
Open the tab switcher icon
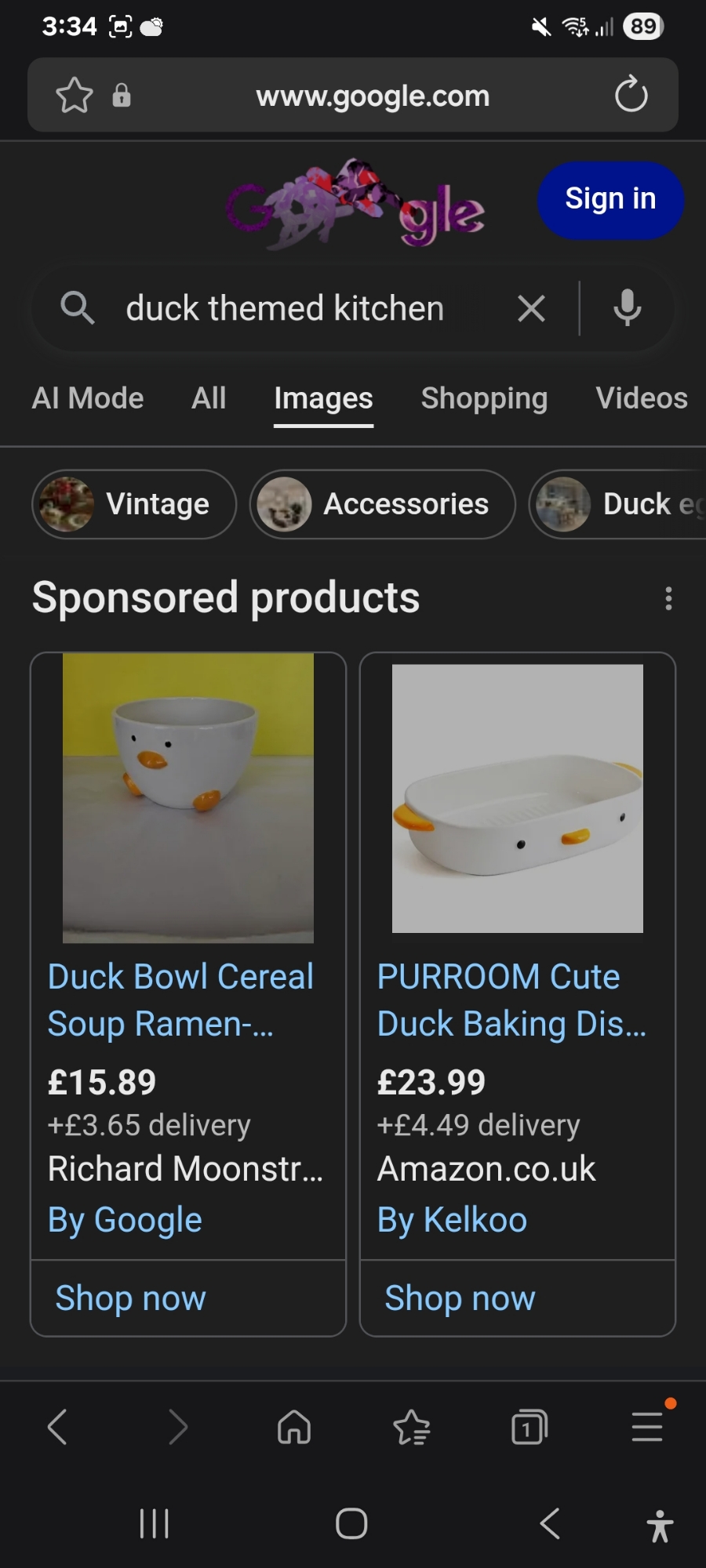click(x=529, y=1427)
